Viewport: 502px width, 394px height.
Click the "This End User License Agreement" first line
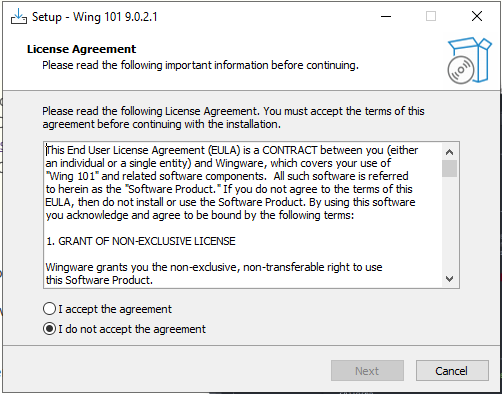[232, 150]
